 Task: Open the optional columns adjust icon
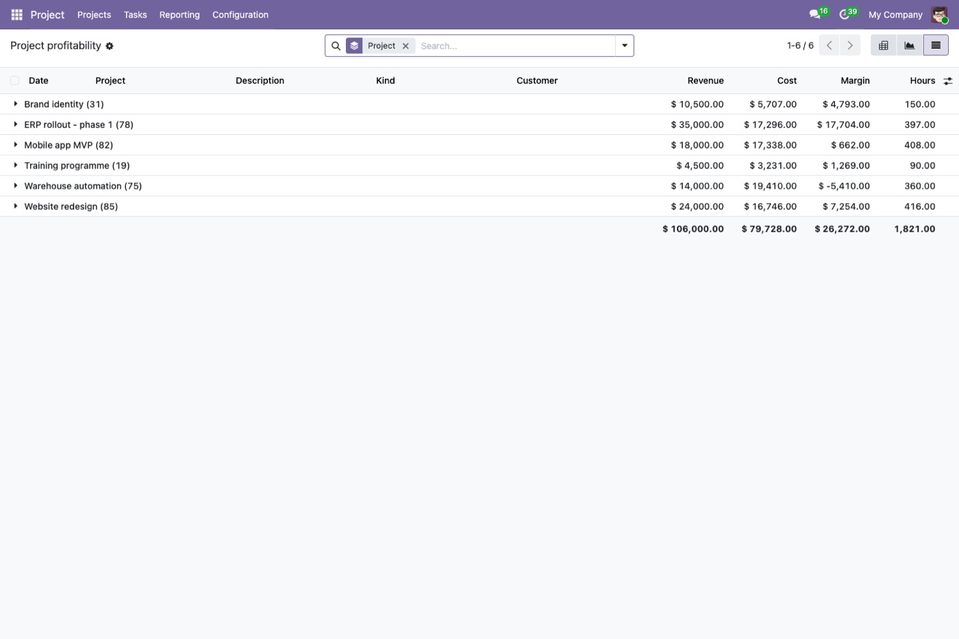pos(948,81)
